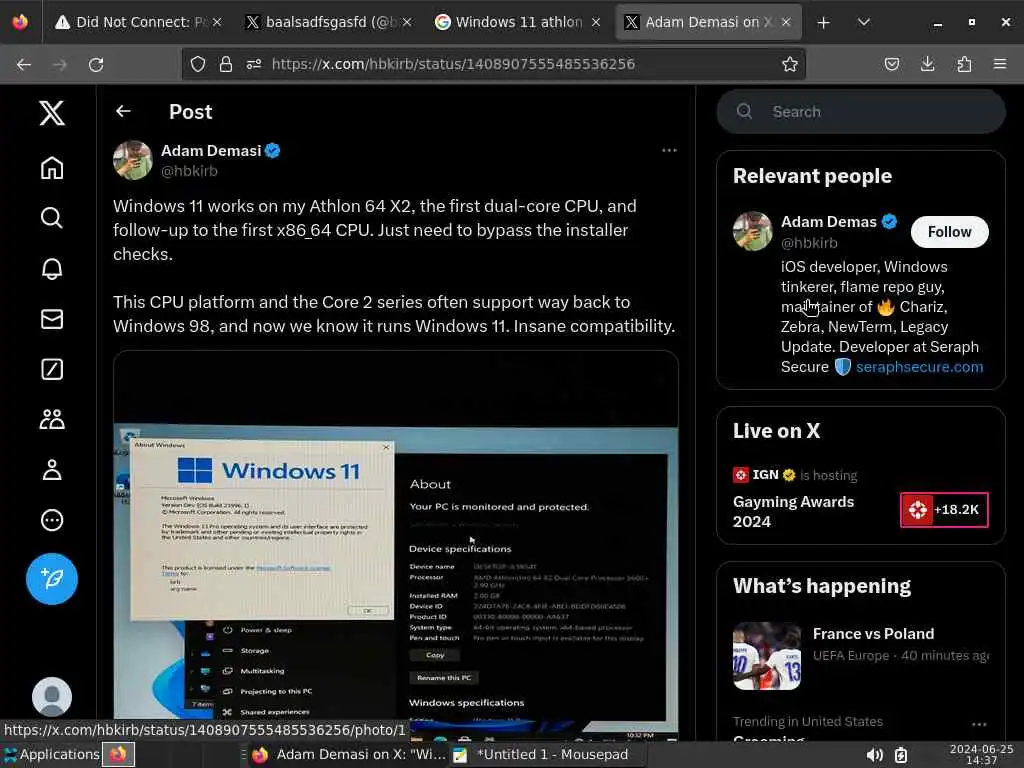Click the blue compose Post button
This screenshot has width=1024, height=768.
tap(52, 579)
